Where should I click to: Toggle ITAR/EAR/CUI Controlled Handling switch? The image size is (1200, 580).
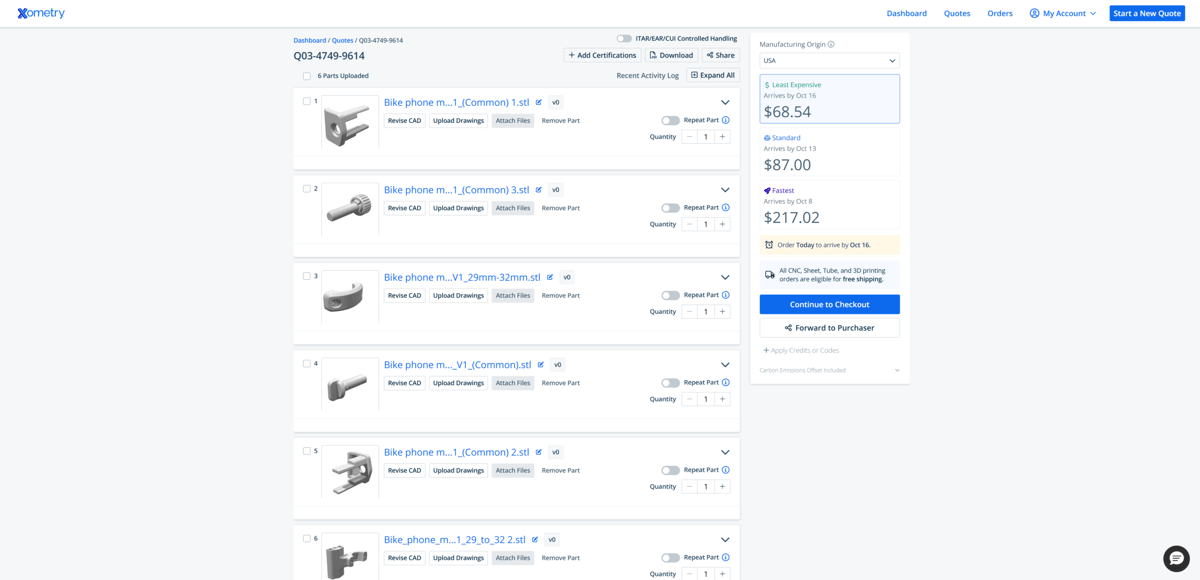[624, 39]
